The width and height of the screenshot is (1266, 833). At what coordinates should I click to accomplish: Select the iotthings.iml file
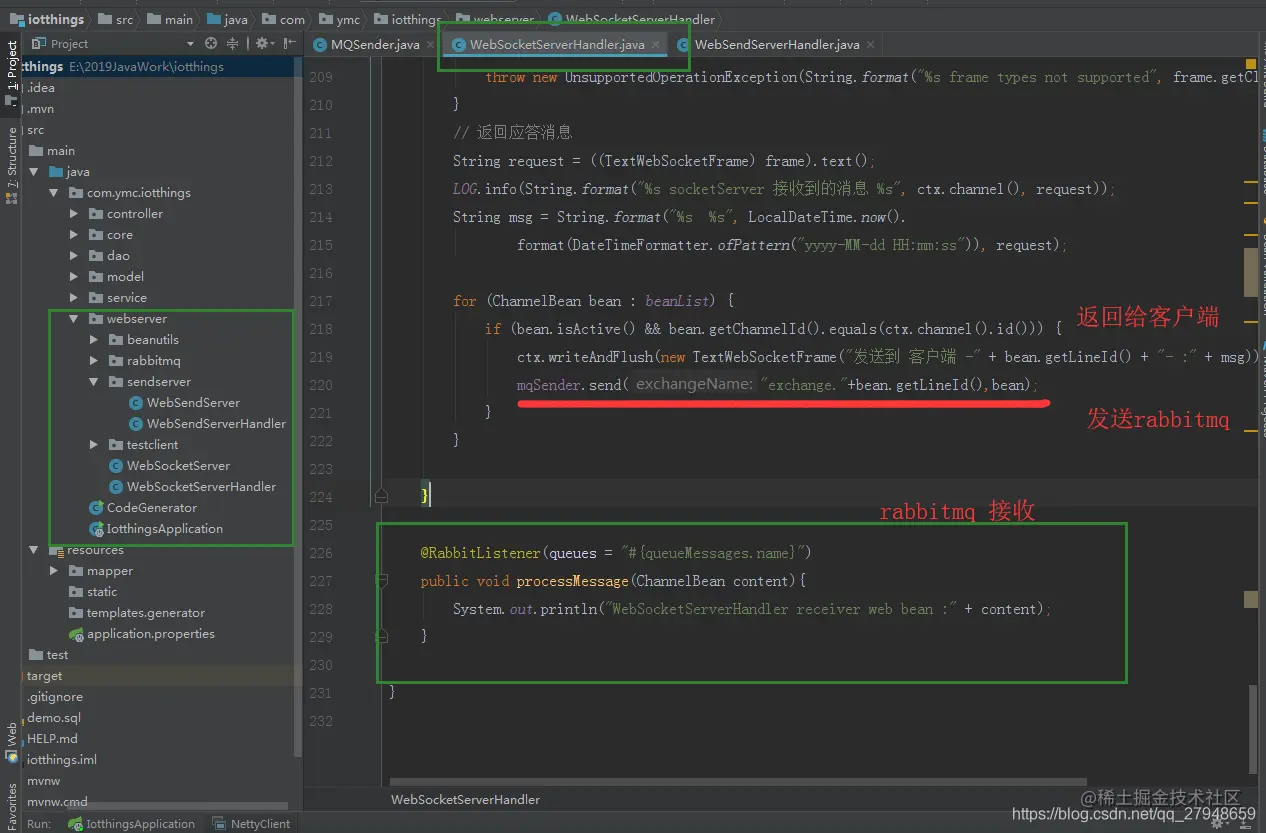coord(62,760)
